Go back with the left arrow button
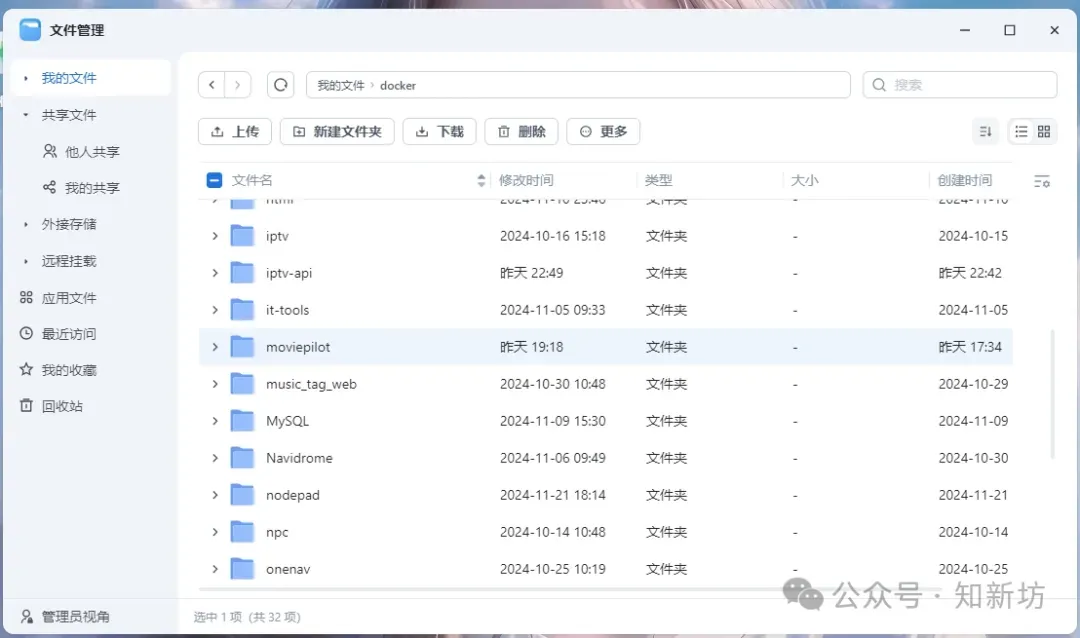1080x638 pixels. pyautogui.click(x=212, y=85)
